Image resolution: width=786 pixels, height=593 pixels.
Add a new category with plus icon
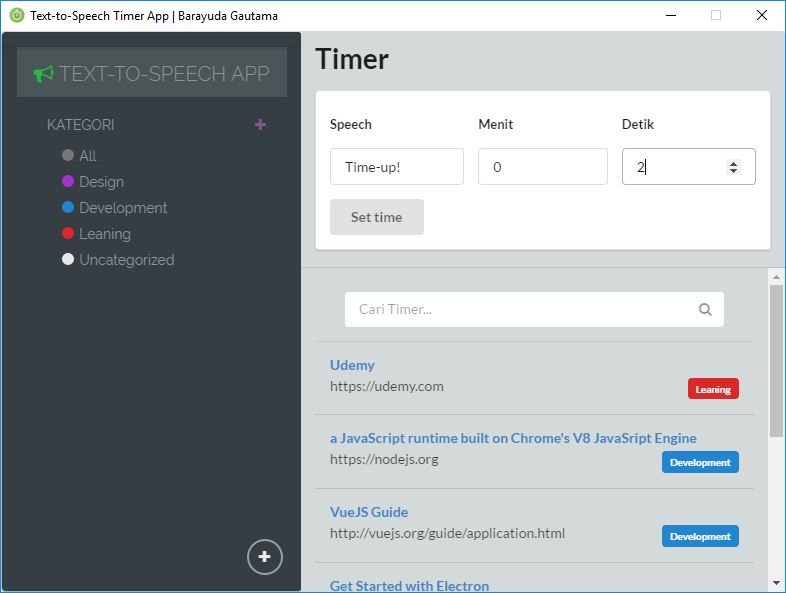click(261, 125)
